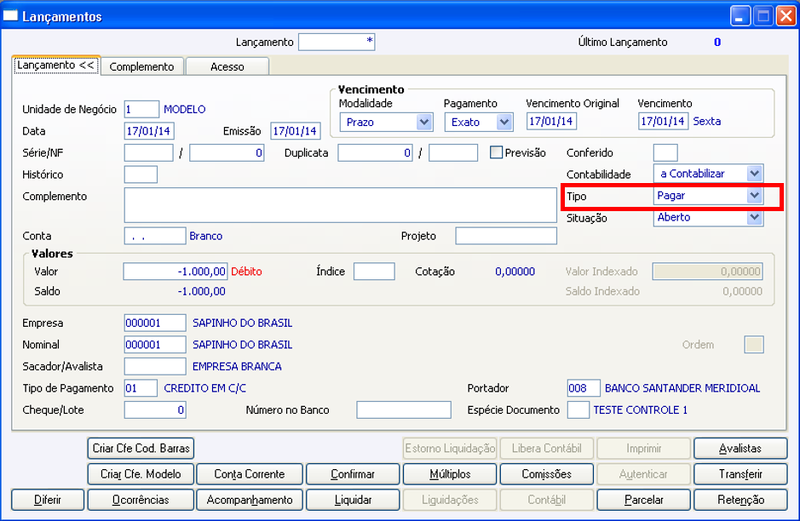Click the CREDITO EM C/C text
The height and width of the screenshot is (521, 800).
pyautogui.click(x=205, y=388)
